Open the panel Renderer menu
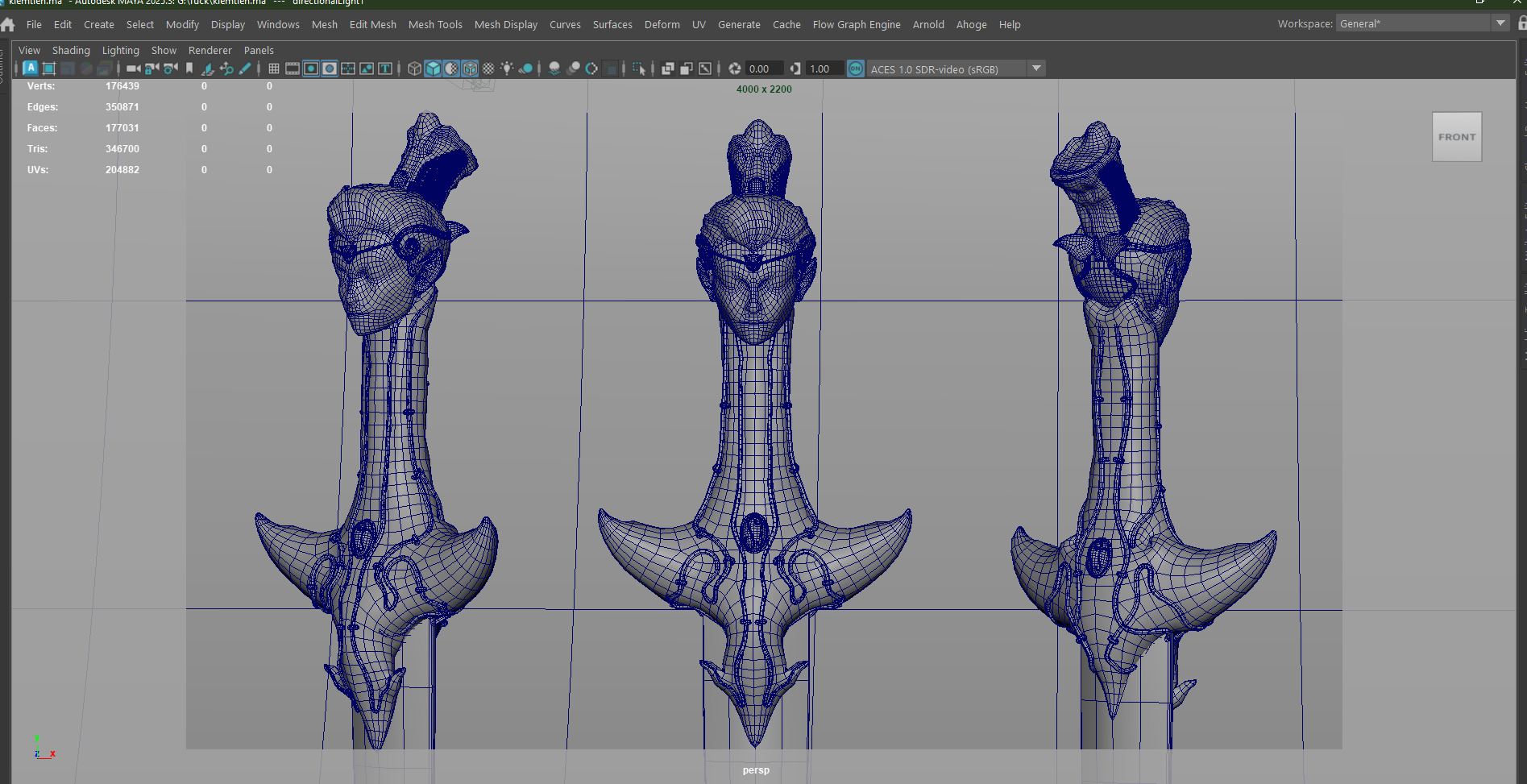1527x784 pixels. [210, 50]
